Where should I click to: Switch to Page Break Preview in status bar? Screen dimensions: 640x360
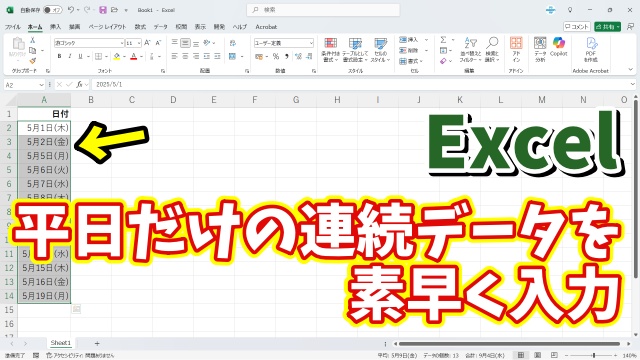[554, 355]
